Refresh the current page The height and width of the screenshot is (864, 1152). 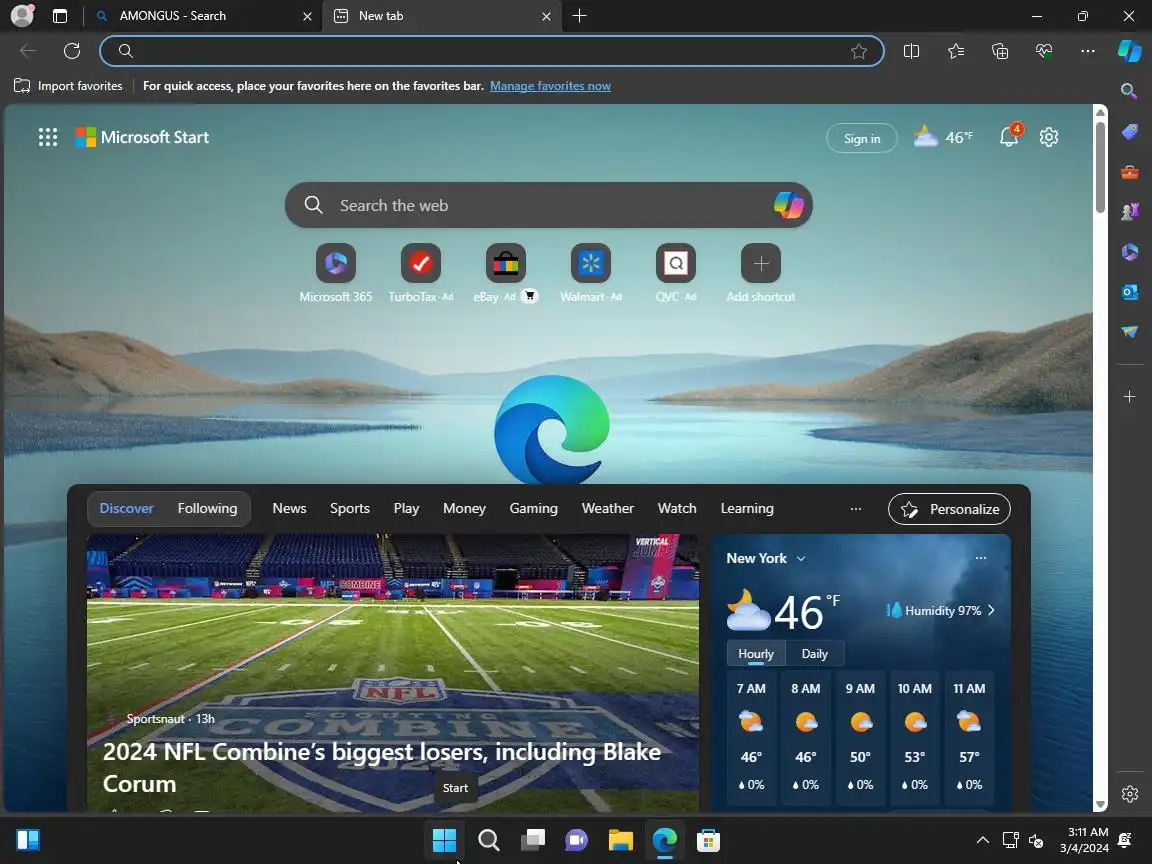72,51
